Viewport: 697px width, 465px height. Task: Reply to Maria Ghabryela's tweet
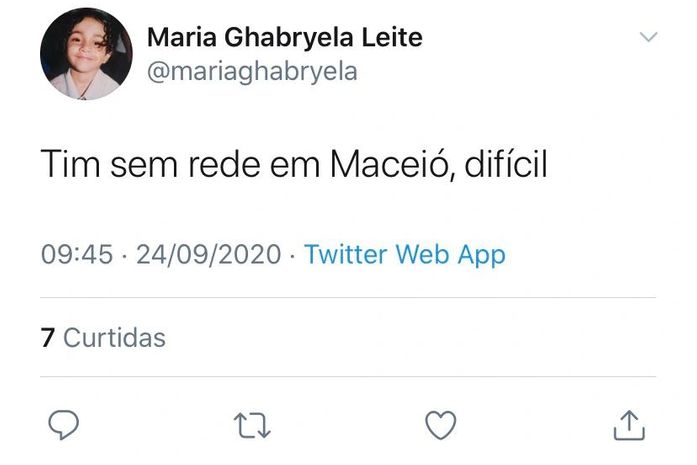(x=64, y=425)
